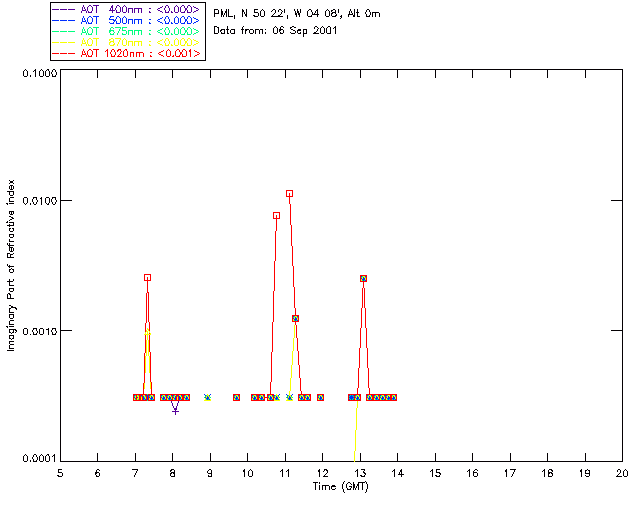Click the baseline star marker near time 9

(x=207, y=397)
